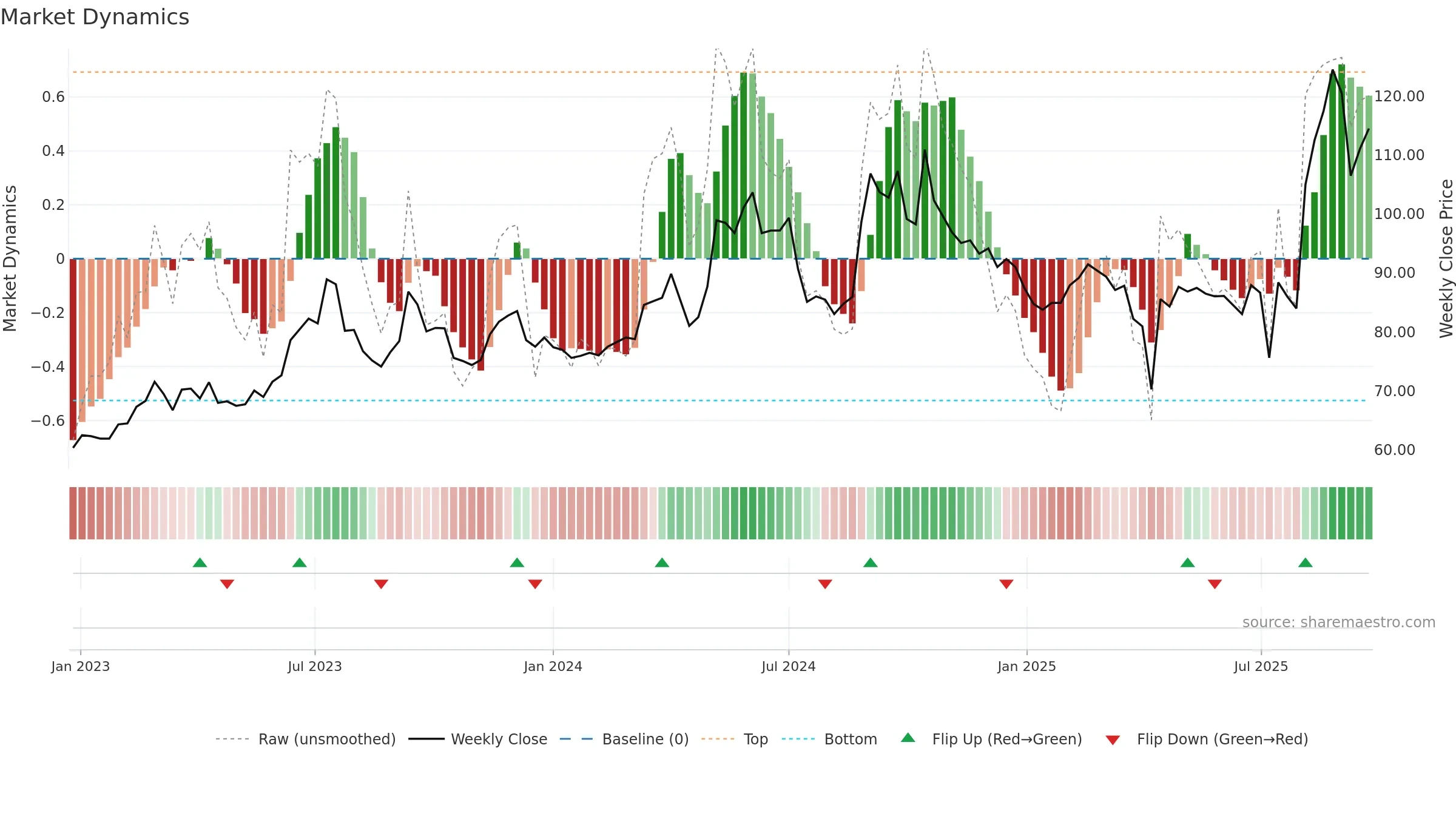Click the red flip-down triangle at late April 2023
Screen dimensions: 1456x819
point(227,584)
